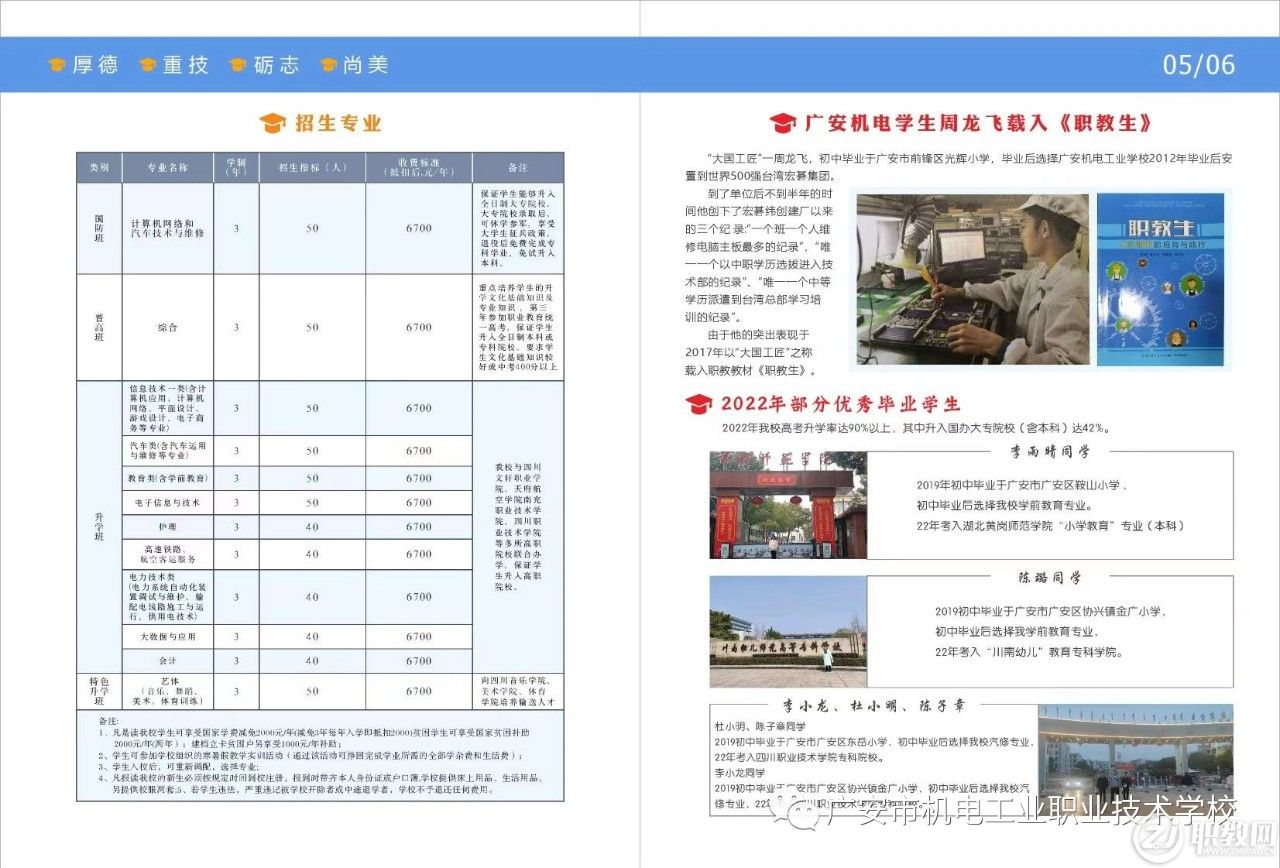Viewport: 1280px width, 868px height.
Task: Open the red school gate photo beside 李雨晴同学
Action: [788, 505]
